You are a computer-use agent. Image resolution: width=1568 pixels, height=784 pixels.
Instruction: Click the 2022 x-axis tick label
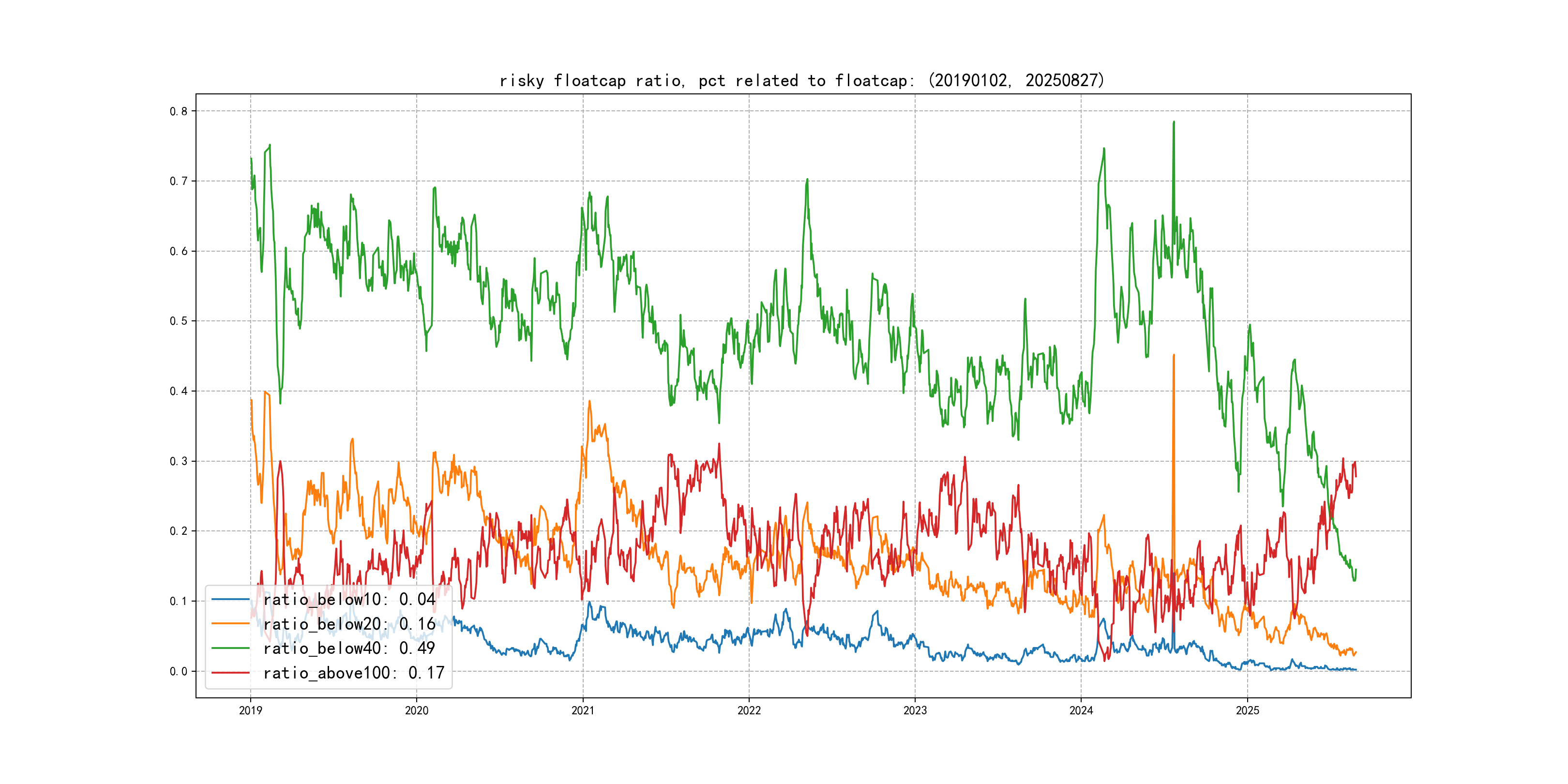[749, 710]
